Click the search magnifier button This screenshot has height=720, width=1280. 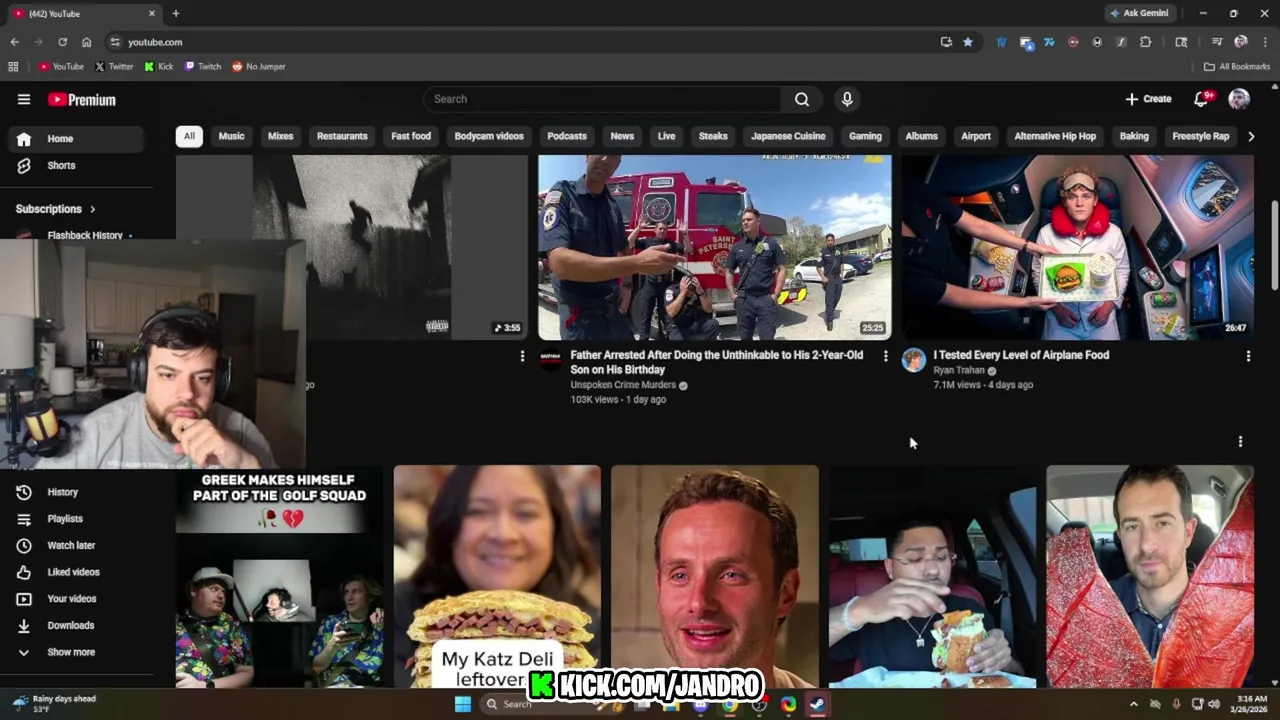click(x=802, y=99)
